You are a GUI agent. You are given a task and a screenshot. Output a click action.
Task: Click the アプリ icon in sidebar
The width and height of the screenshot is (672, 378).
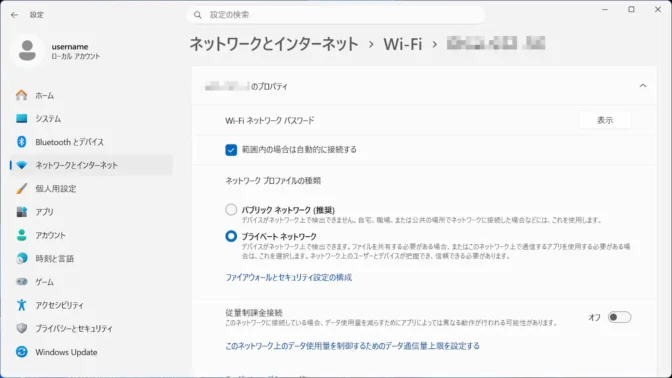click(x=21, y=212)
